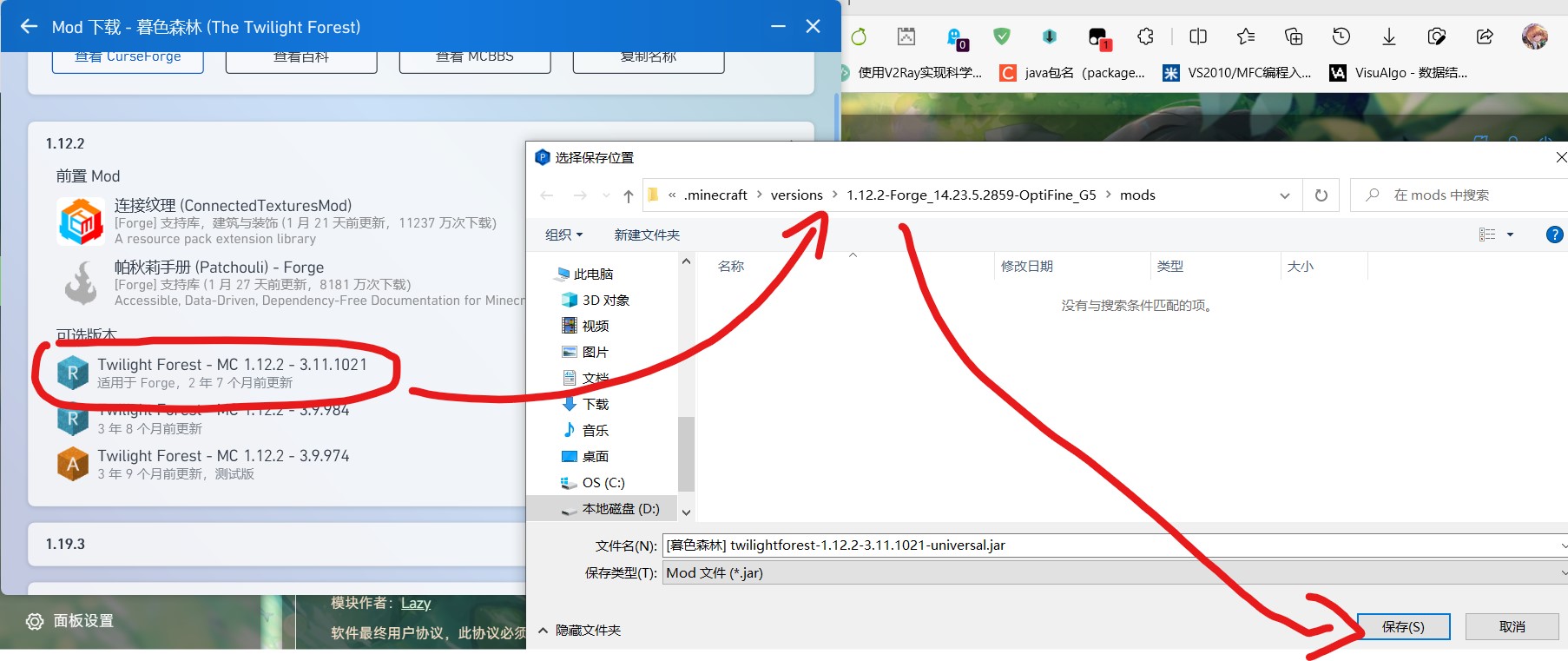Open 组织 dropdown menu
The height and width of the screenshot is (661, 1568).
563,235
